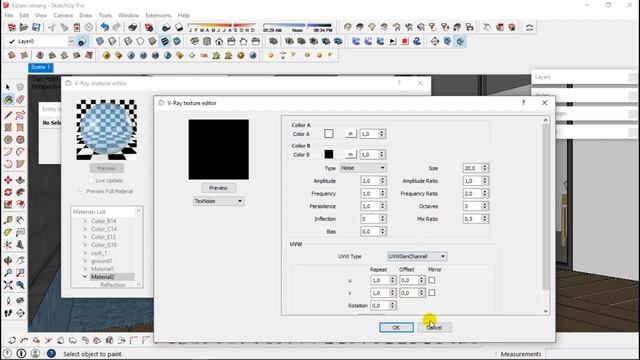Click the red stop square in toolbar
Image resolution: width=640 pixels, height=360 pixels.
point(405,41)
